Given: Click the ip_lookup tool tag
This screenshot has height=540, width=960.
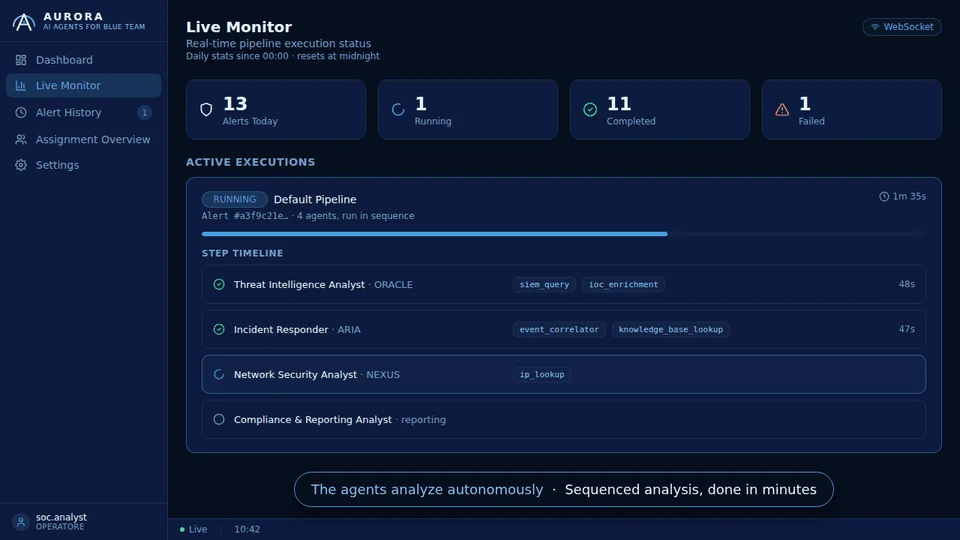Looking at the screenshot, I should click(x=542, y=375).
